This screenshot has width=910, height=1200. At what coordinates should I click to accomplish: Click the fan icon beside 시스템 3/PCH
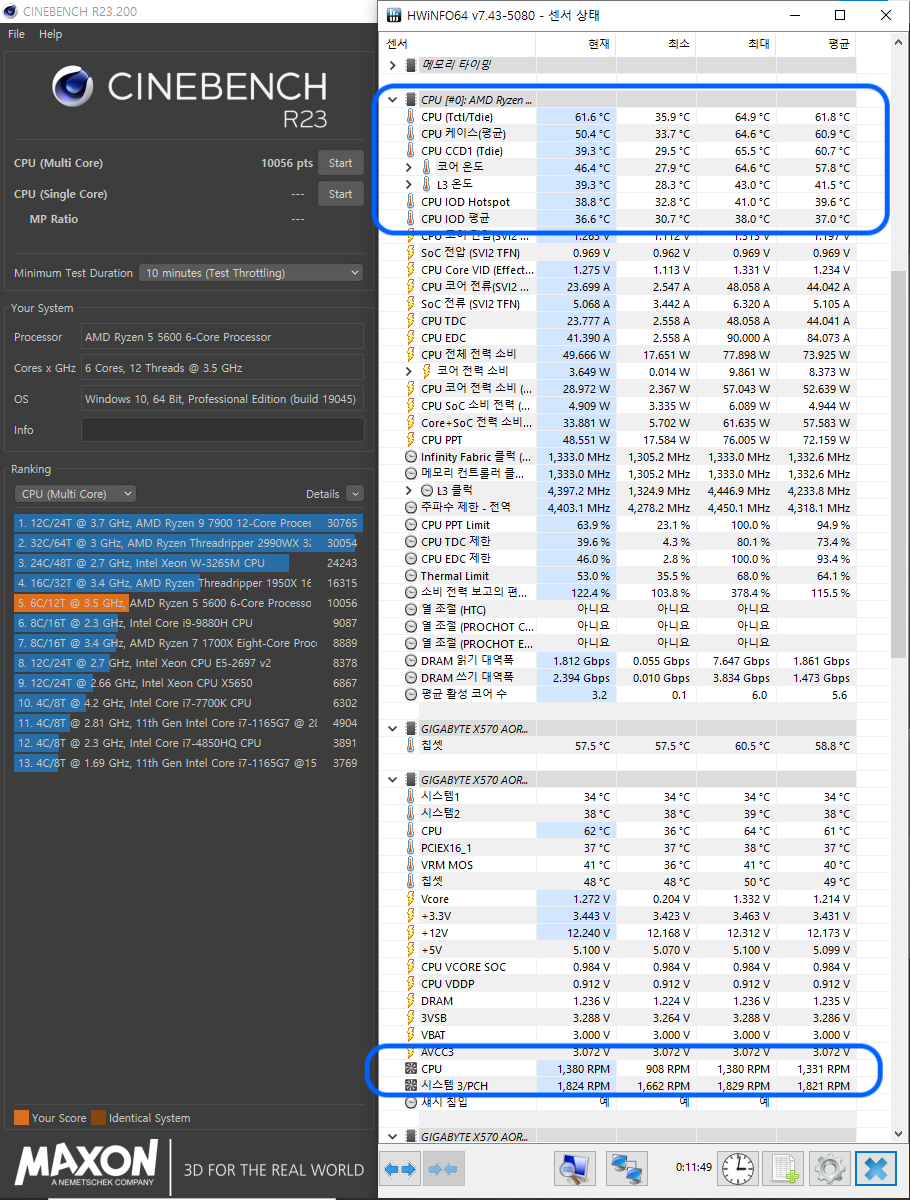tap(411, 1085)
